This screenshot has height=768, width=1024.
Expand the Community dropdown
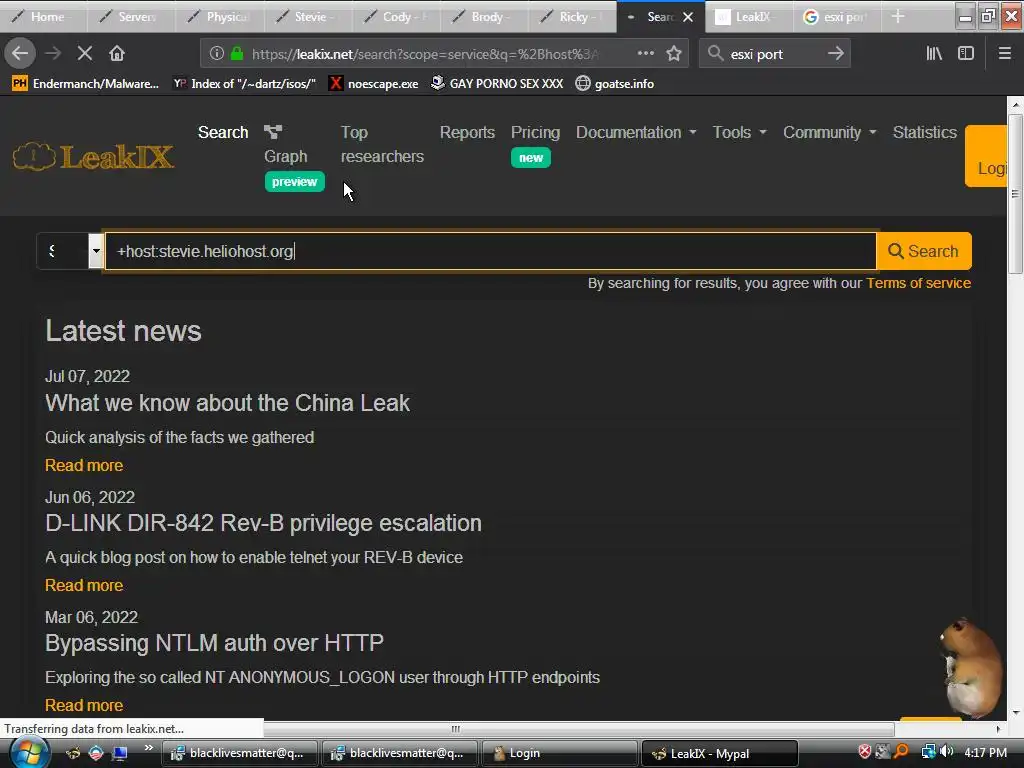coord(829,133)
